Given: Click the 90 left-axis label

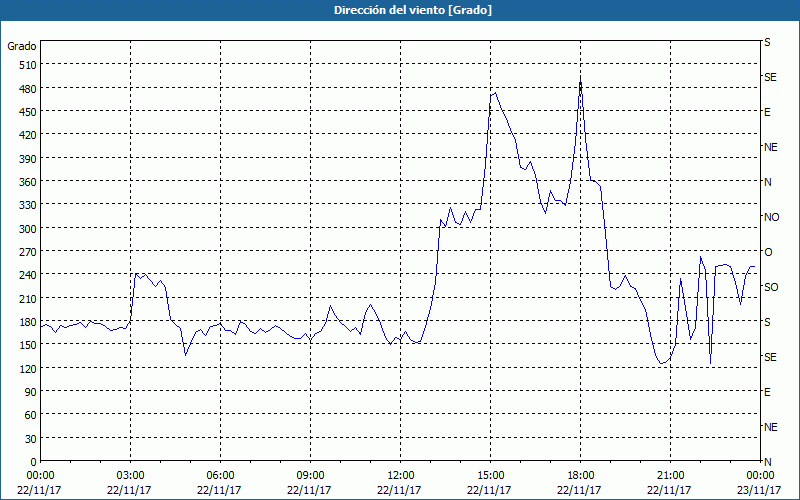Looking at the screenshot, I should coord(31,392).
